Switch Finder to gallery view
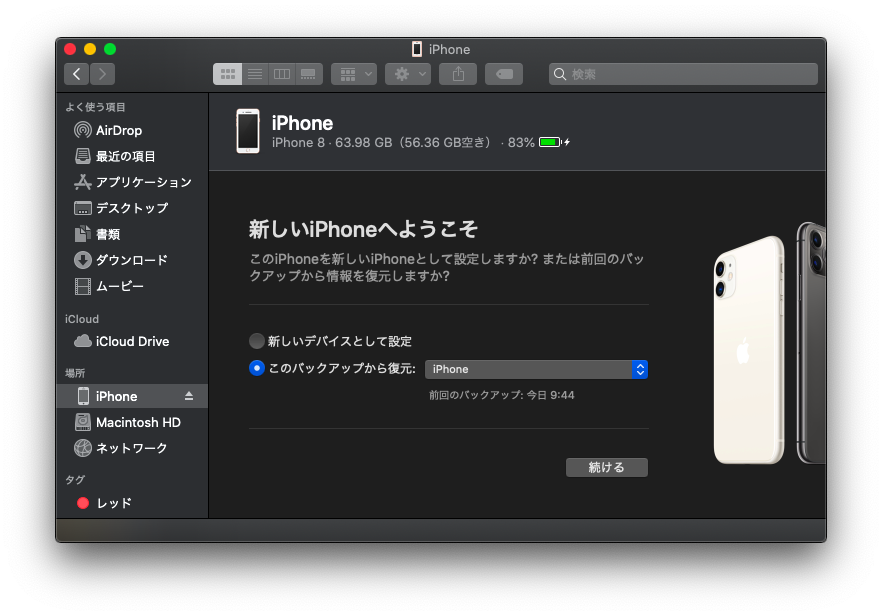The width and height of the screenshot is (882, 616). point(307,73)
